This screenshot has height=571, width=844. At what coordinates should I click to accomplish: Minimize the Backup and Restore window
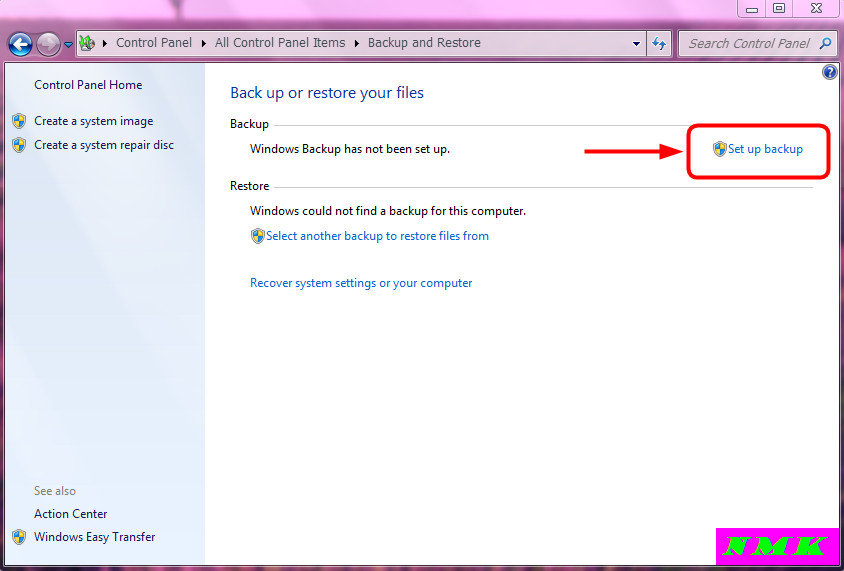coord(752,9)
